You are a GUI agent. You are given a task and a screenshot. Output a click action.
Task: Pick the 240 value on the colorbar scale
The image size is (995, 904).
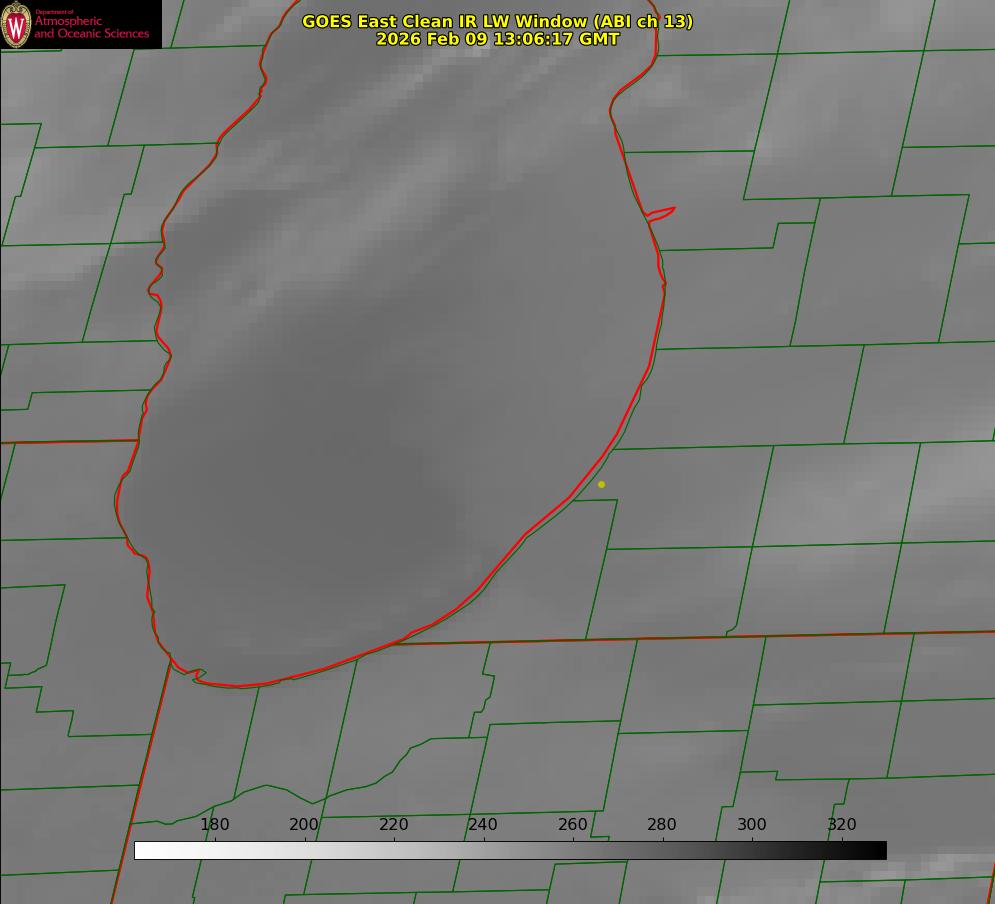tap(483, 824)
